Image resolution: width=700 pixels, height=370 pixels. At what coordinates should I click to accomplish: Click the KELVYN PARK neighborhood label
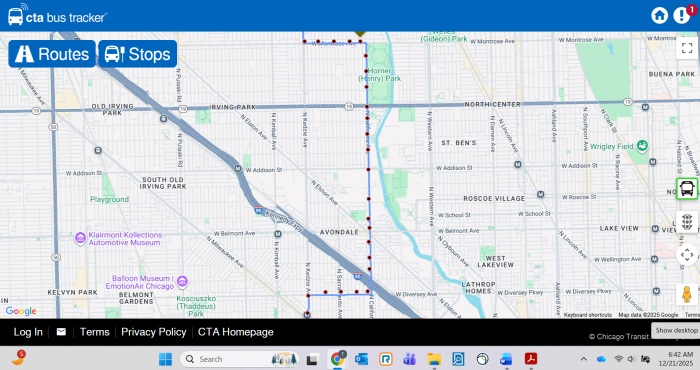point(72,292)
